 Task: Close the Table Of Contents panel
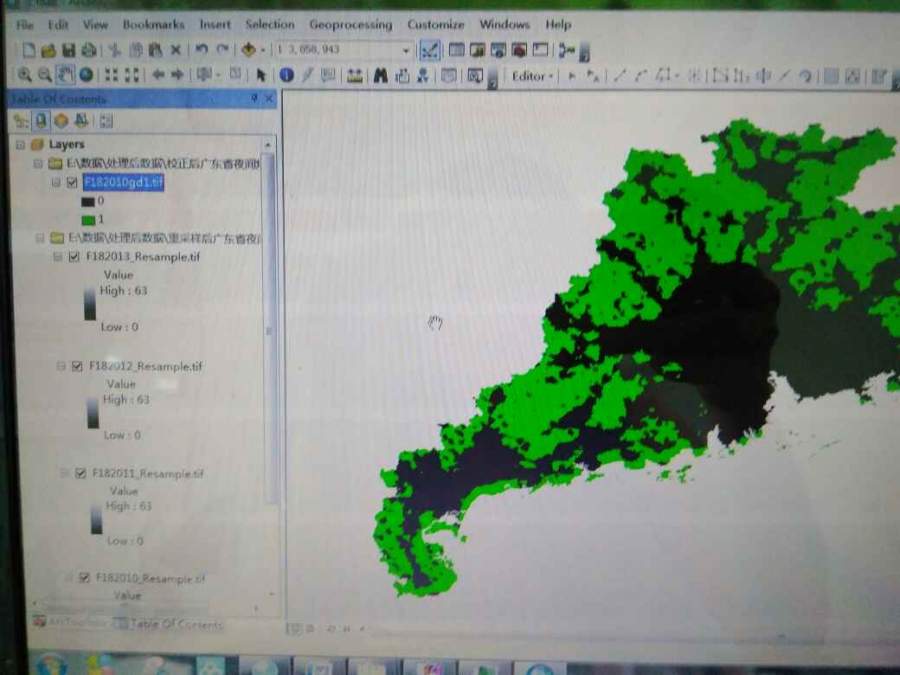(x=269, y=99)
